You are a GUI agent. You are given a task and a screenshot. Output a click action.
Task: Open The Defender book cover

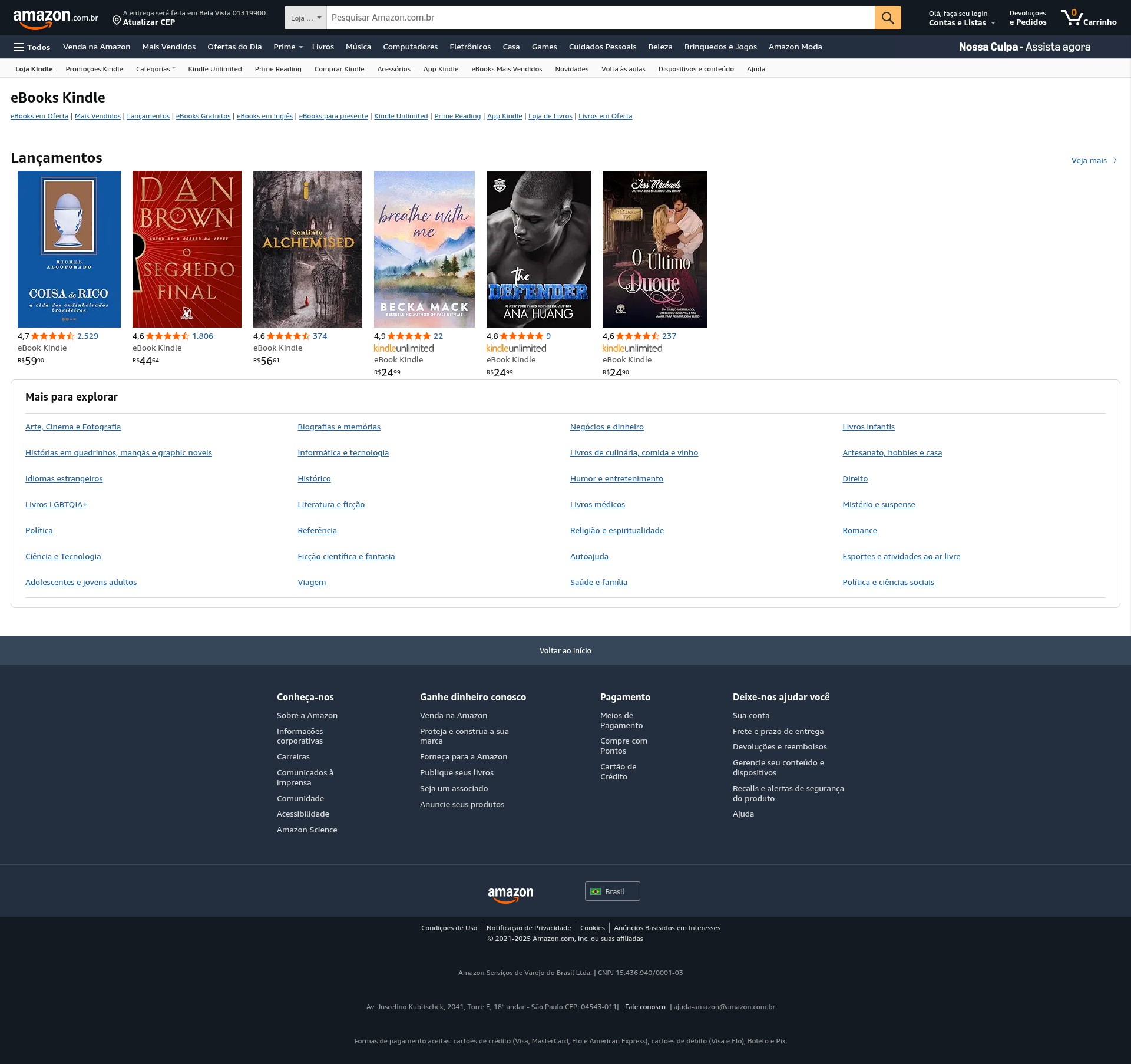(x=538, y=249)
